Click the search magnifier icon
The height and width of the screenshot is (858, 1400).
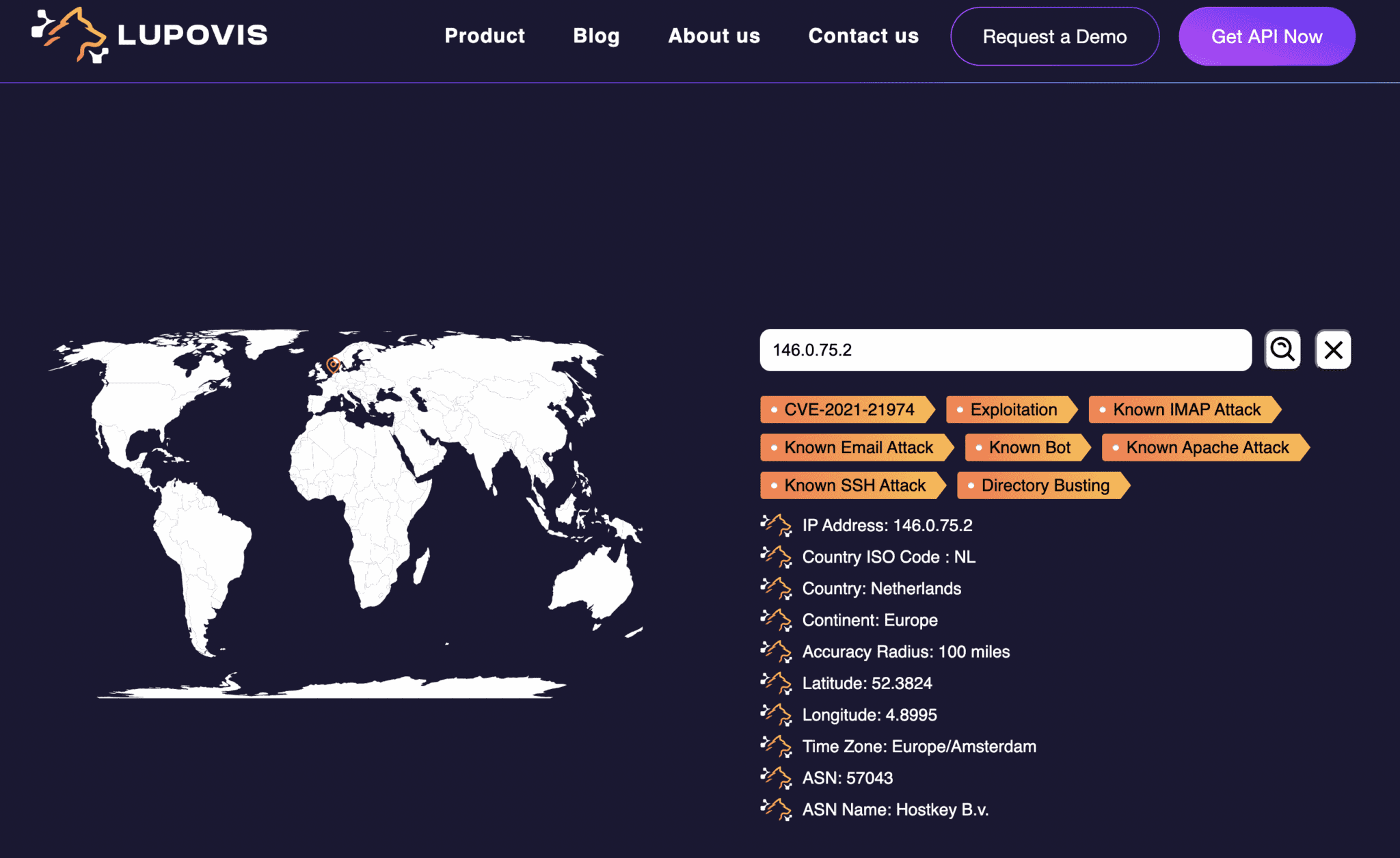1283,350
